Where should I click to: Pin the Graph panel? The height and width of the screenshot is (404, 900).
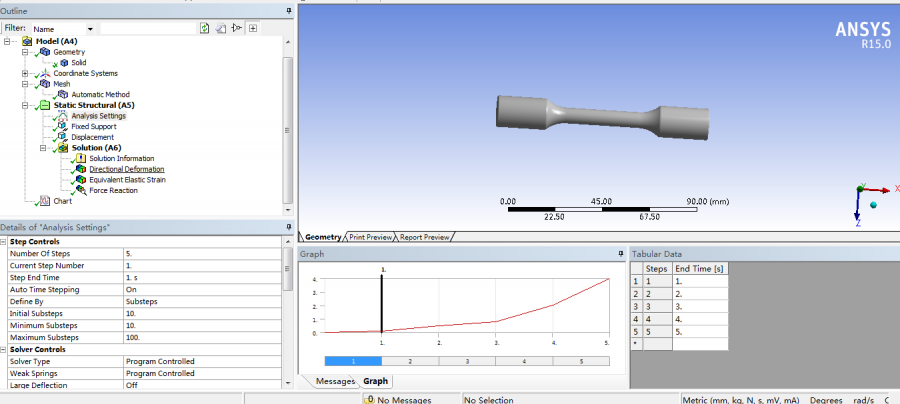(620, 253)
